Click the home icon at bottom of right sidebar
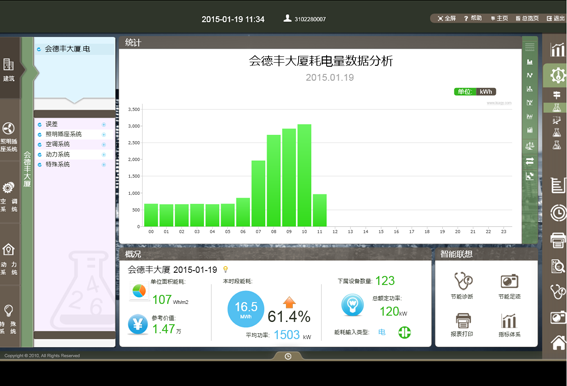567x386 pixels. (559, 342)
